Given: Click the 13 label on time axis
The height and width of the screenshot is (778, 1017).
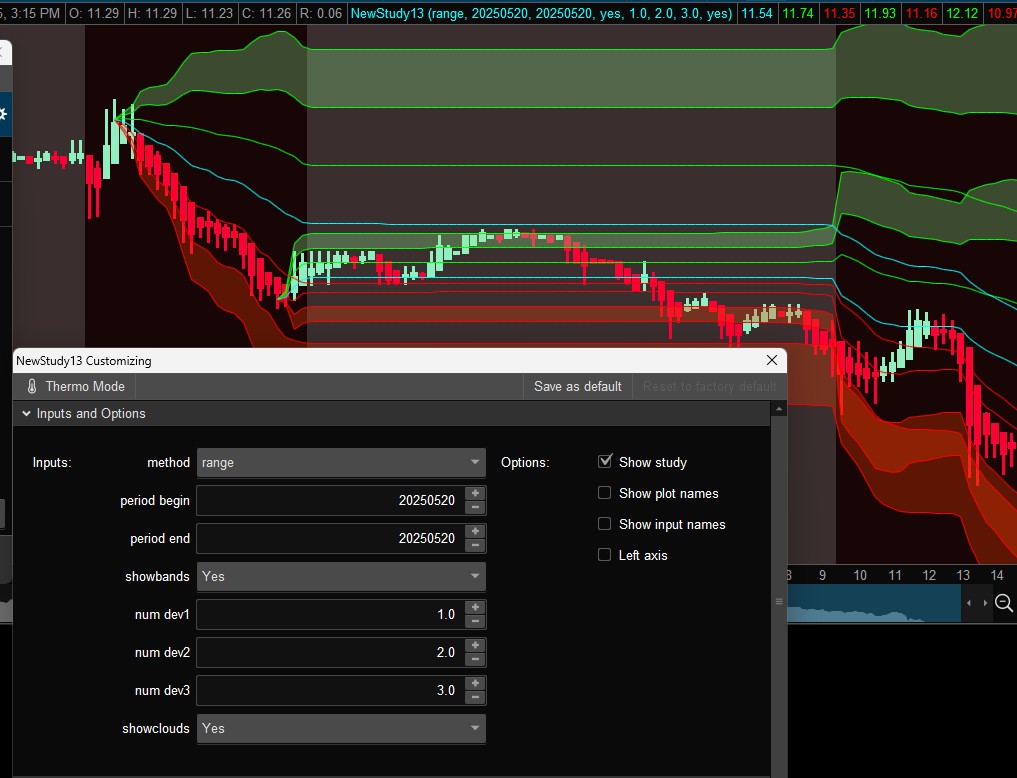Looking at the screenshot, I should coord(963,575).
